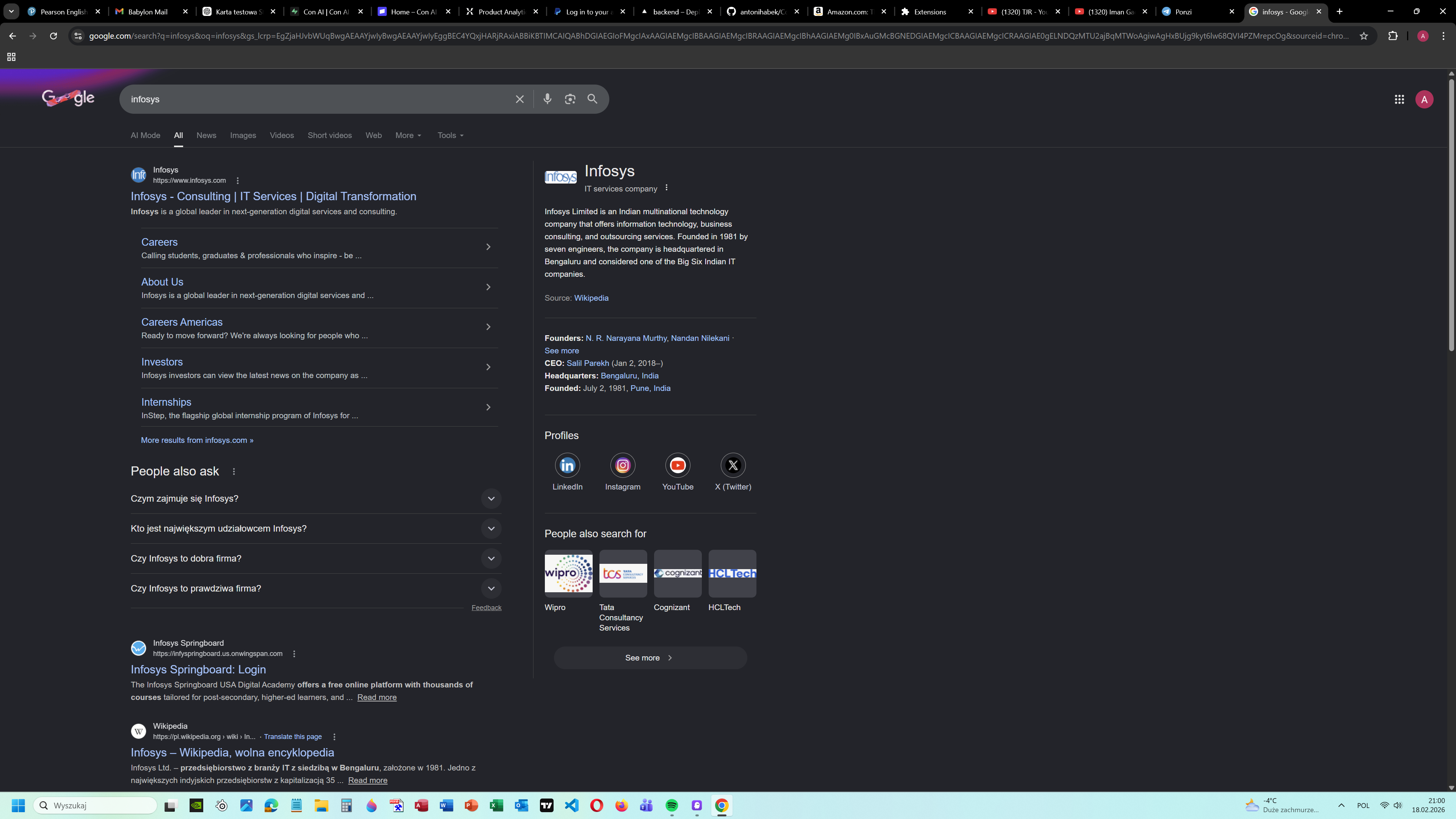
Task: Open Infosys Instagram profile icon
Action: point(622,465)
